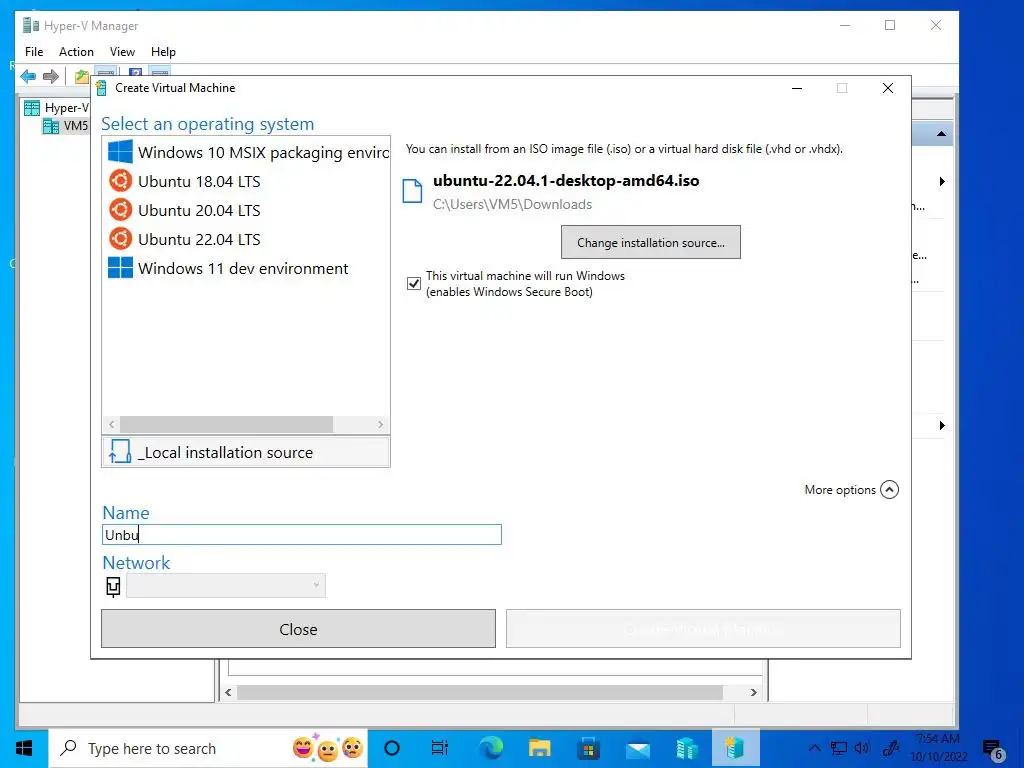This screenshot has height=768, width=1024.
Task: Click the ISO file icon
Action: pos(412,191)
